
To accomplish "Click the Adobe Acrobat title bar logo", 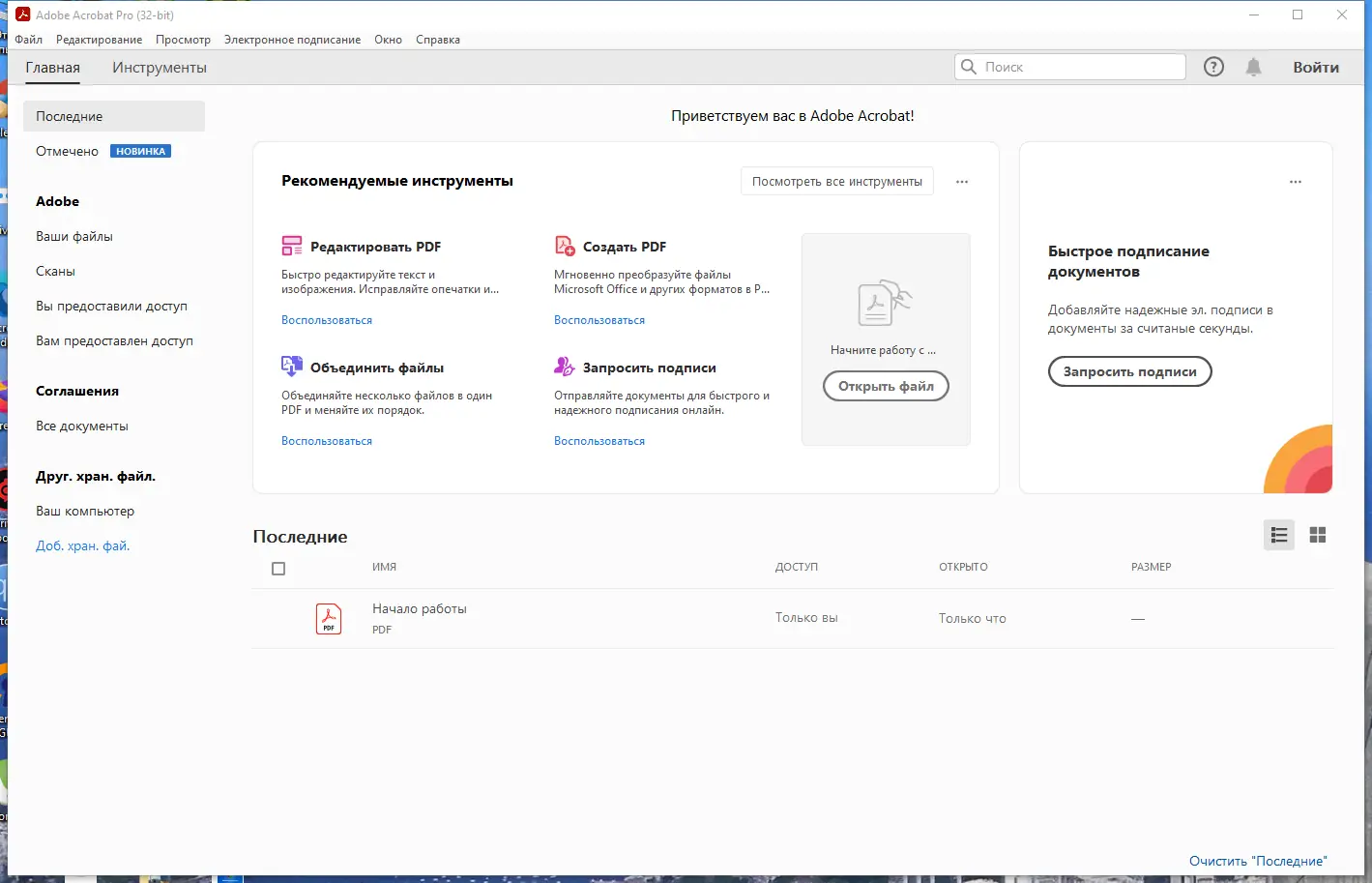I will pos(23,15).
